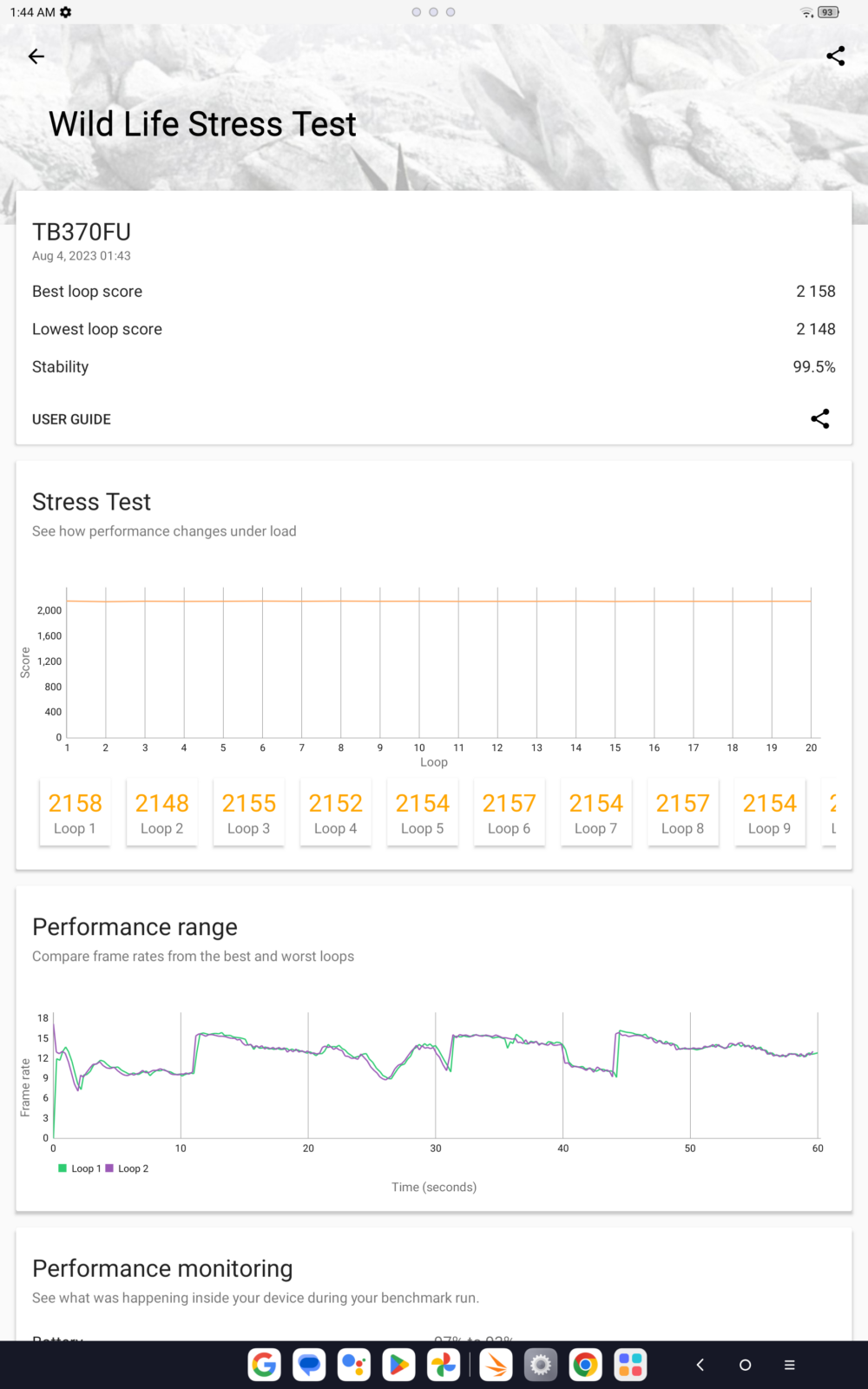Select the Loop 5 score card
Screen dimensions: 868x1389
pyautogui.click(x=422, y=813)
